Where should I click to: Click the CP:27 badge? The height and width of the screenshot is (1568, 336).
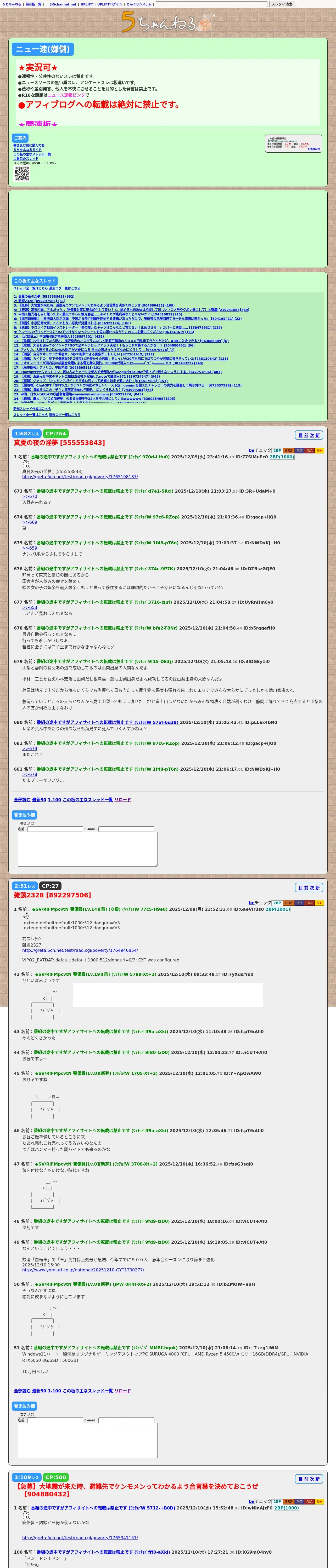pos(51,886)
